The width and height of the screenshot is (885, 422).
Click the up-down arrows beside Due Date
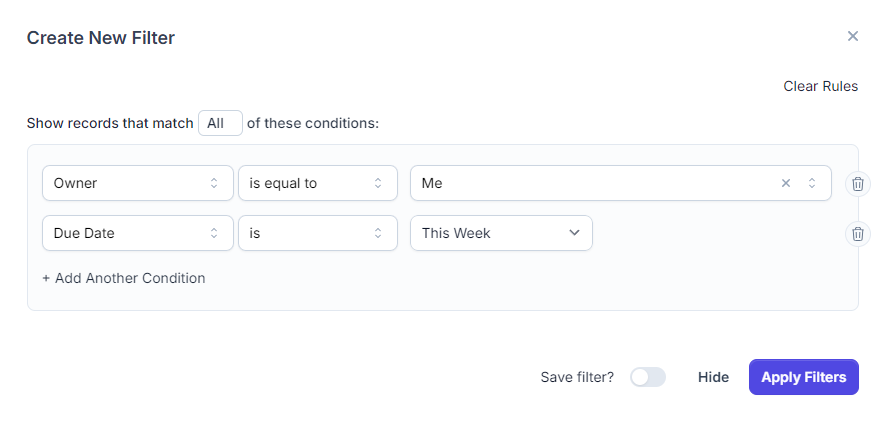(x=214, y=233)
